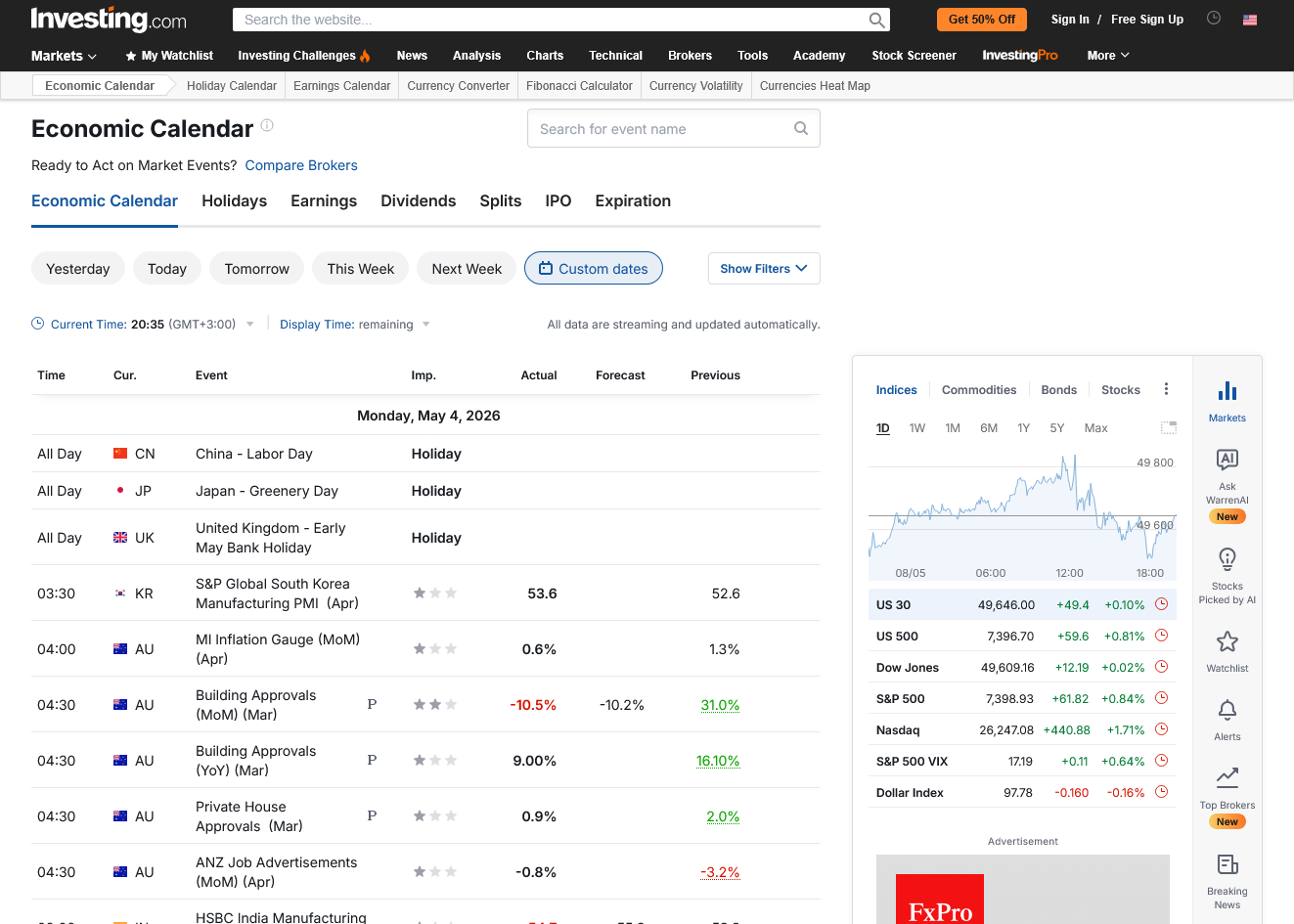Click clock icon on Dollar Index row
1294x924 pixels.
tap(1162, 792)
